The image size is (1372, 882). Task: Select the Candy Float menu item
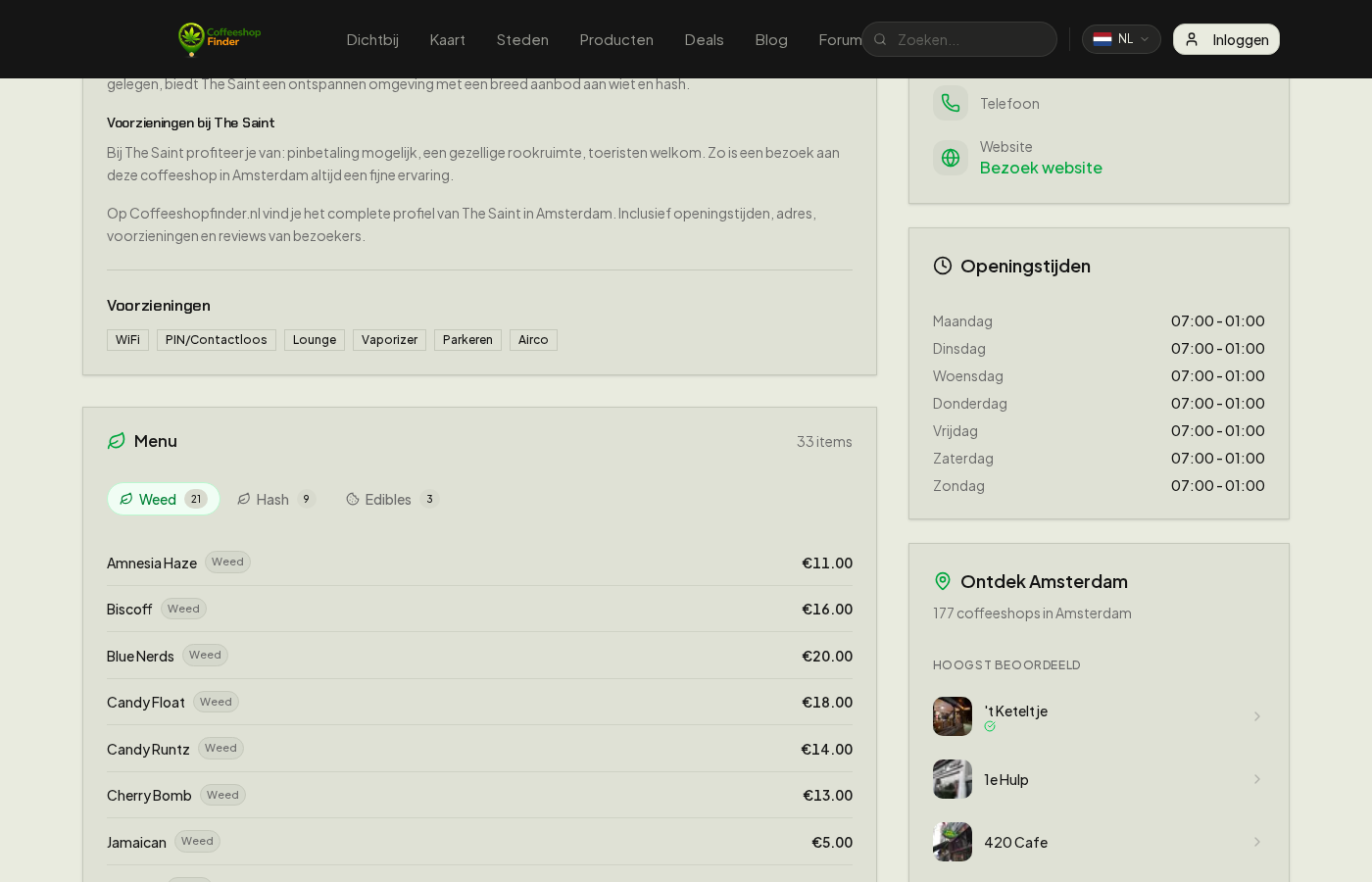[479, 702]
